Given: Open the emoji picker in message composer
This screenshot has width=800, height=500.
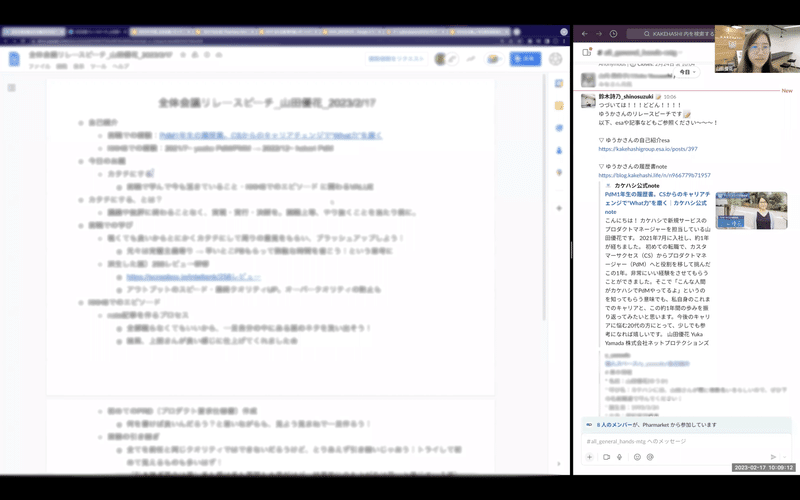Looking at the screenshot, I should pos(637,457).
